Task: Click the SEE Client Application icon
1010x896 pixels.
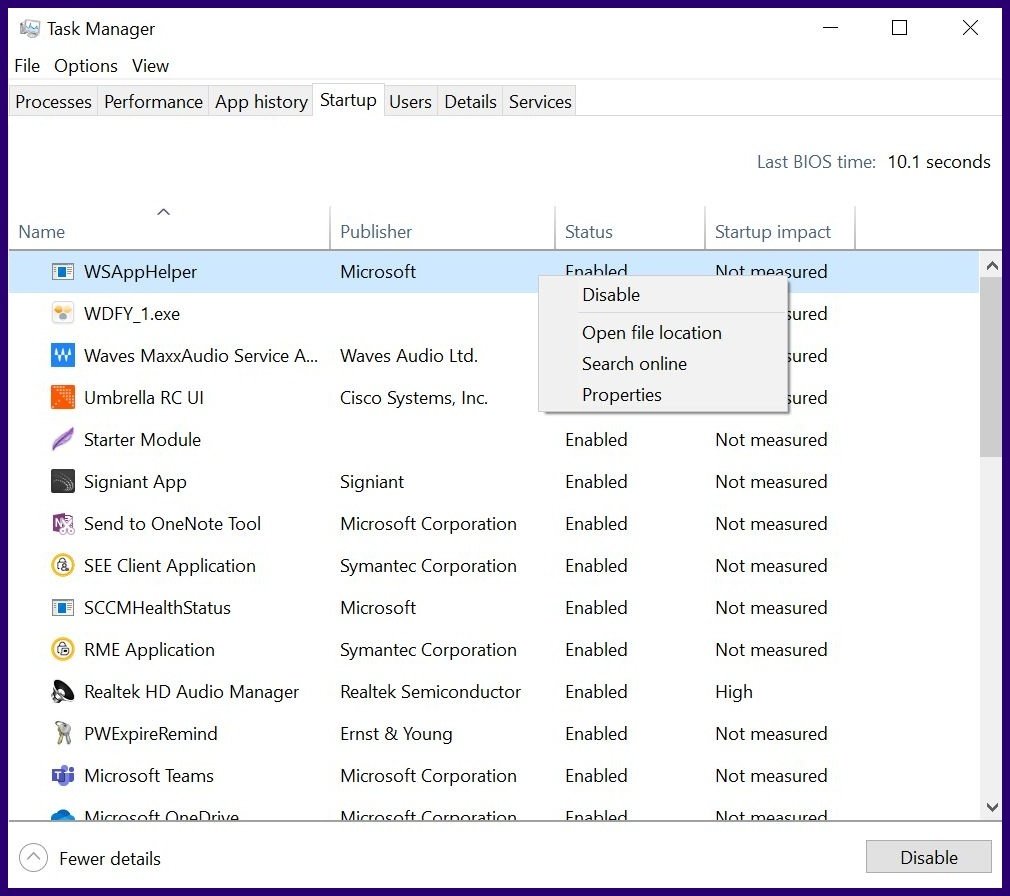Action: [x=62, y=566]
